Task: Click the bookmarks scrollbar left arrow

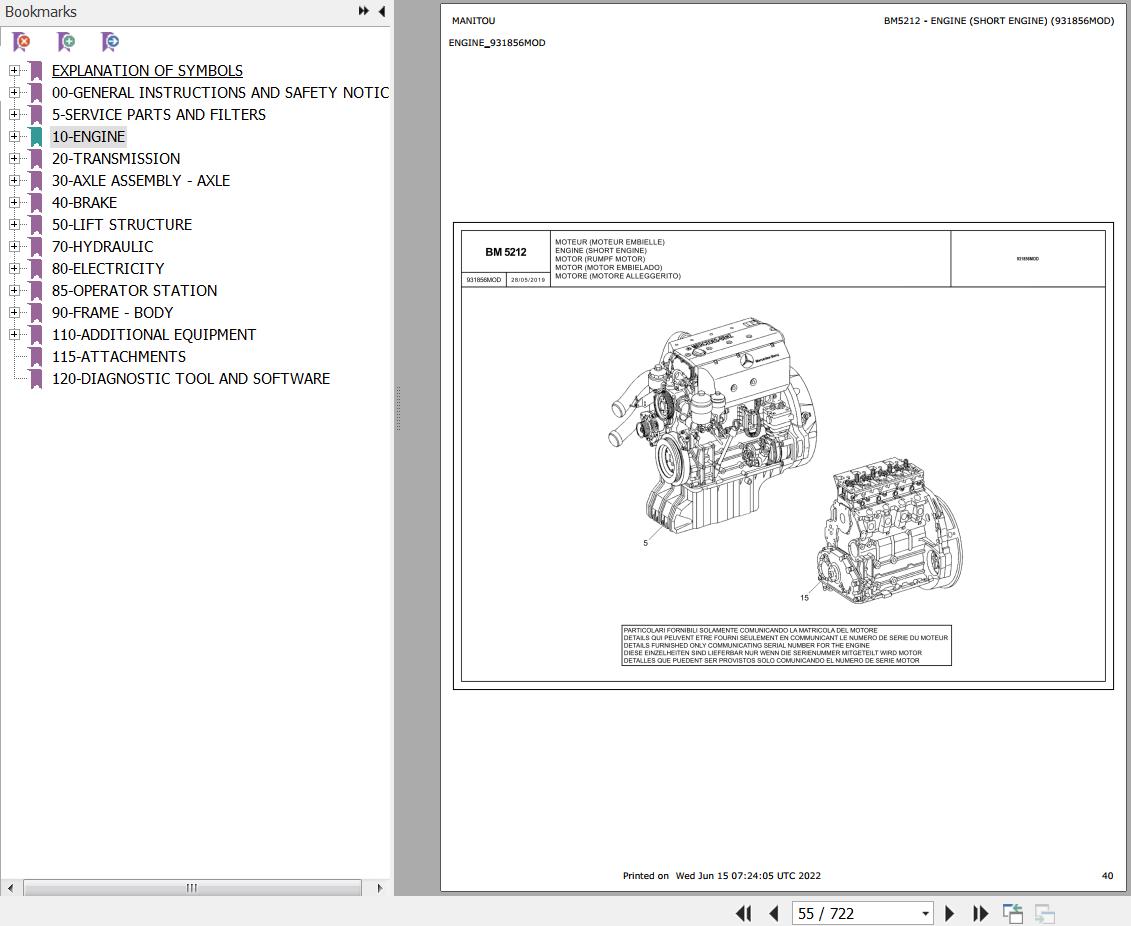Action: (10, 888)
